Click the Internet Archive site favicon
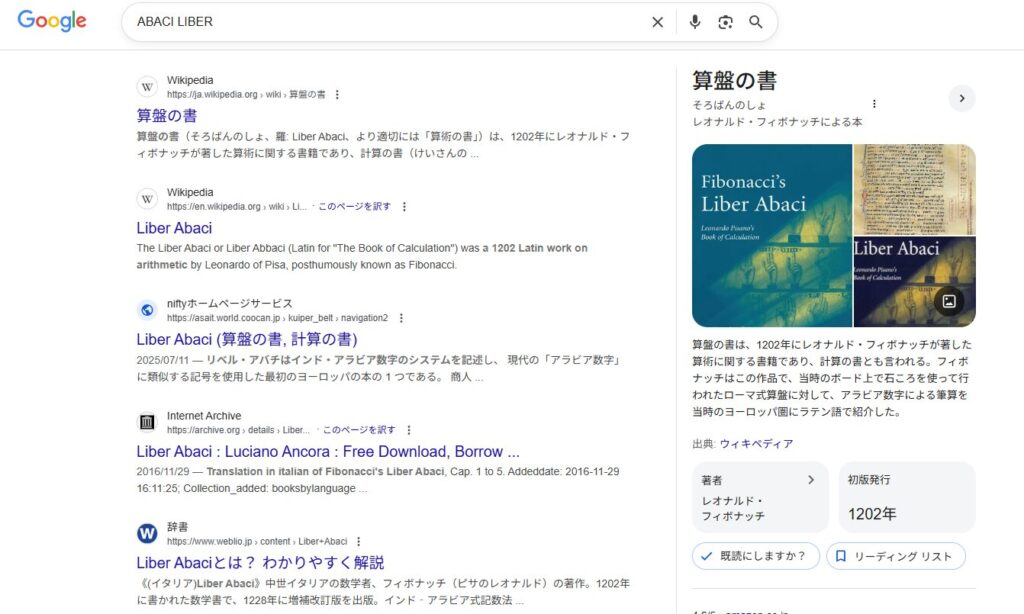 pyautogui.click(x=147, y=422)
